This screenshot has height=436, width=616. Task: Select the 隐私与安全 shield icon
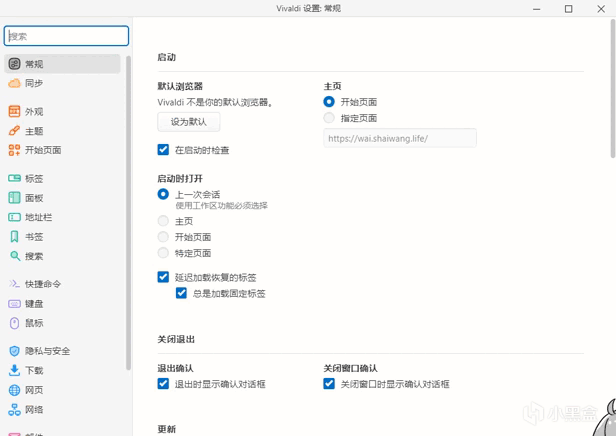(x=14, y=351)
